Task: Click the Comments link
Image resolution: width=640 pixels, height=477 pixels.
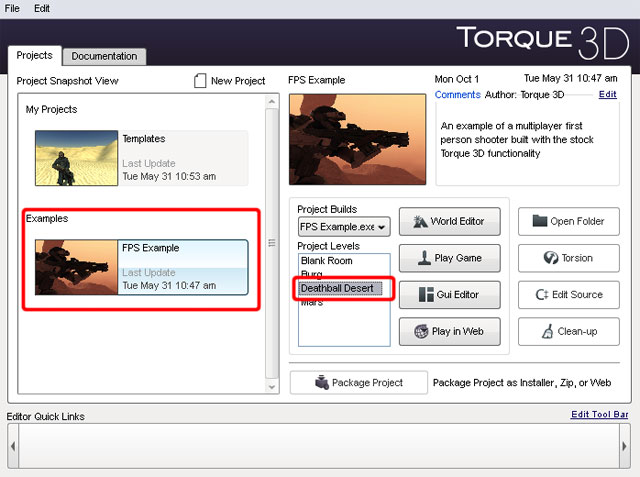Action: pyautogui.click(x=457, y=94)
